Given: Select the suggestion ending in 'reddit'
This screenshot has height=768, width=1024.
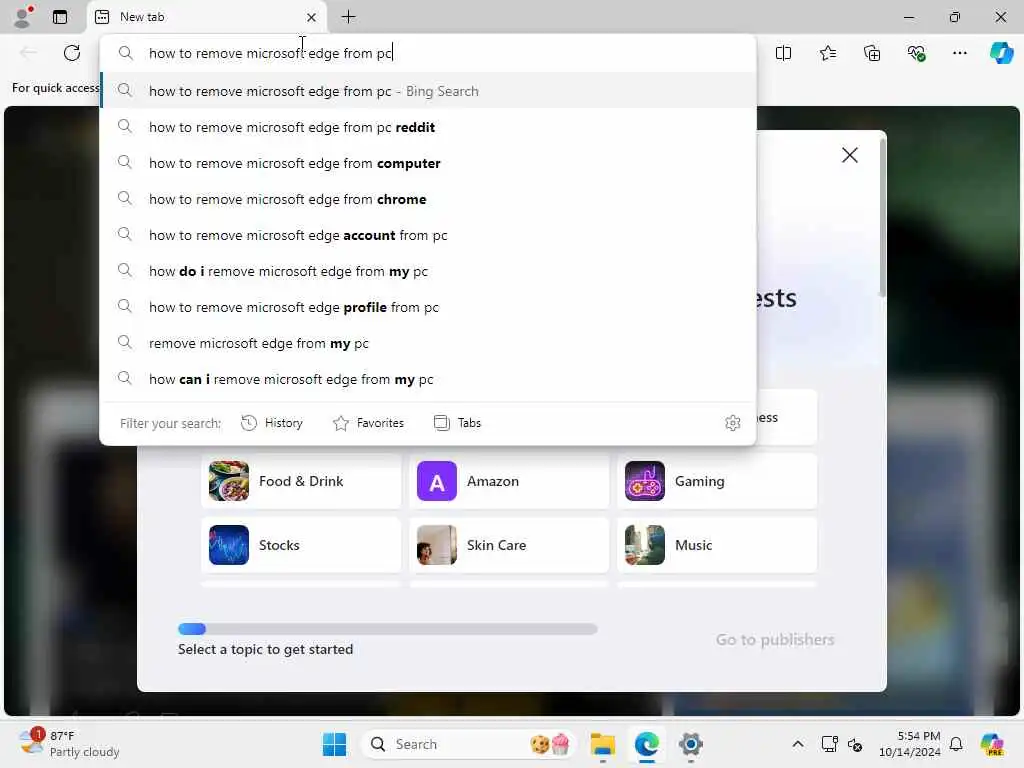Looking at the screenshot, I should [x=428, y=127].
